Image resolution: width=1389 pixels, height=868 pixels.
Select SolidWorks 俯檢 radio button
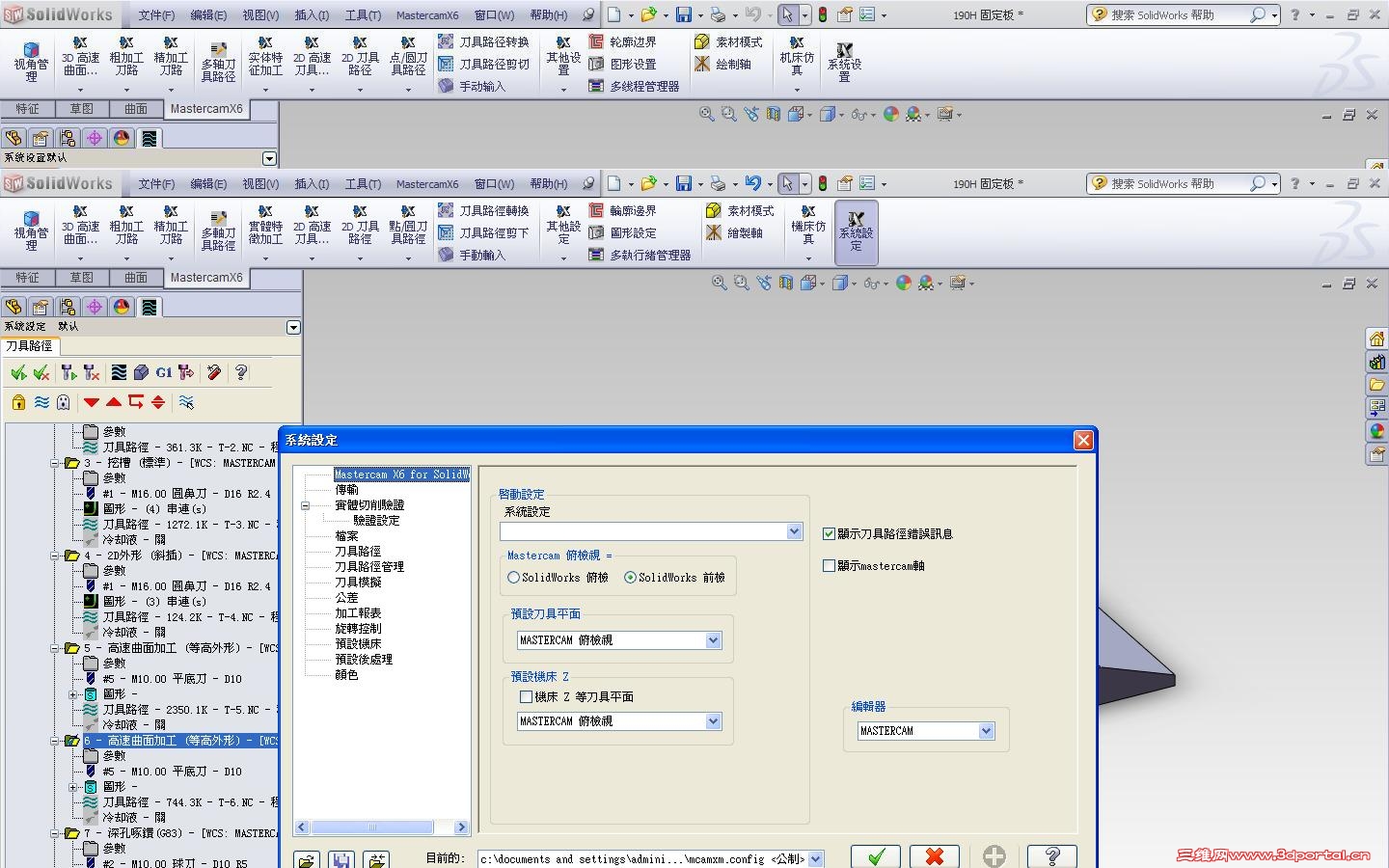tap(514, 578)
